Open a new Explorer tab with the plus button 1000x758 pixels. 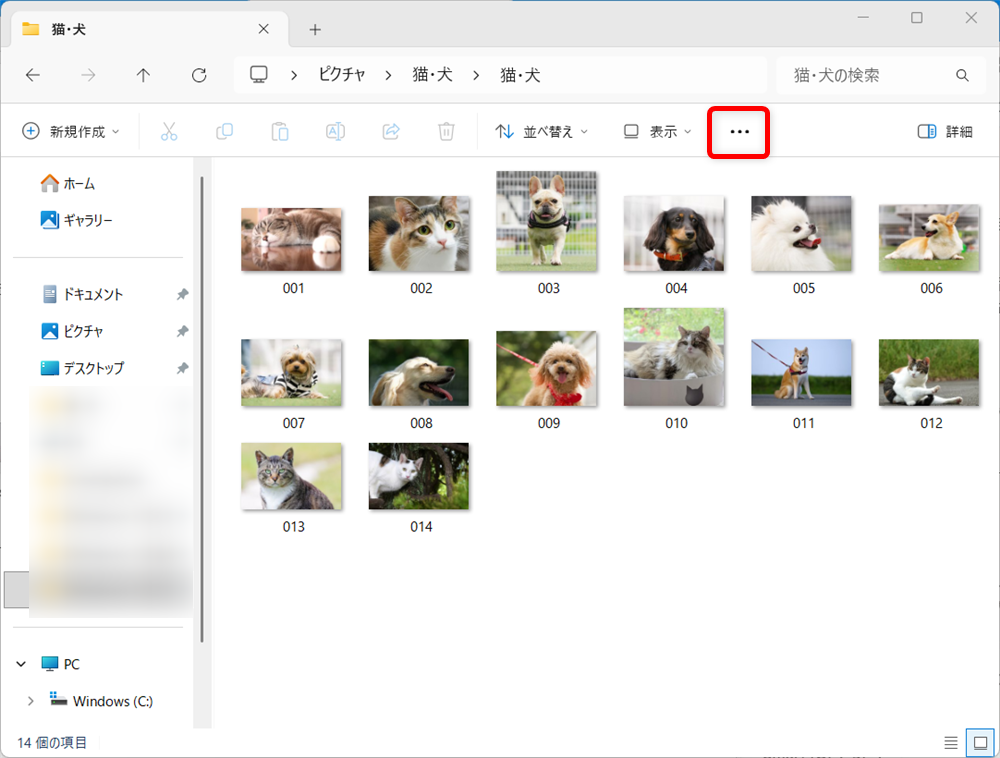314,29
